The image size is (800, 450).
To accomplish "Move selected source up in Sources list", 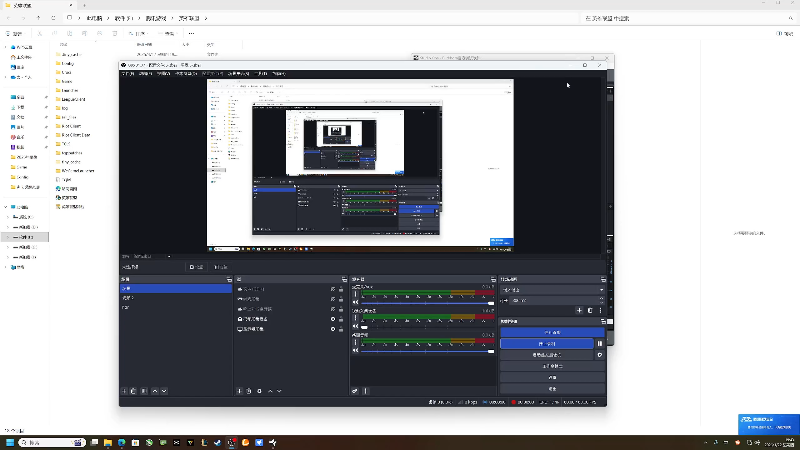I will (x=270, y=391).
